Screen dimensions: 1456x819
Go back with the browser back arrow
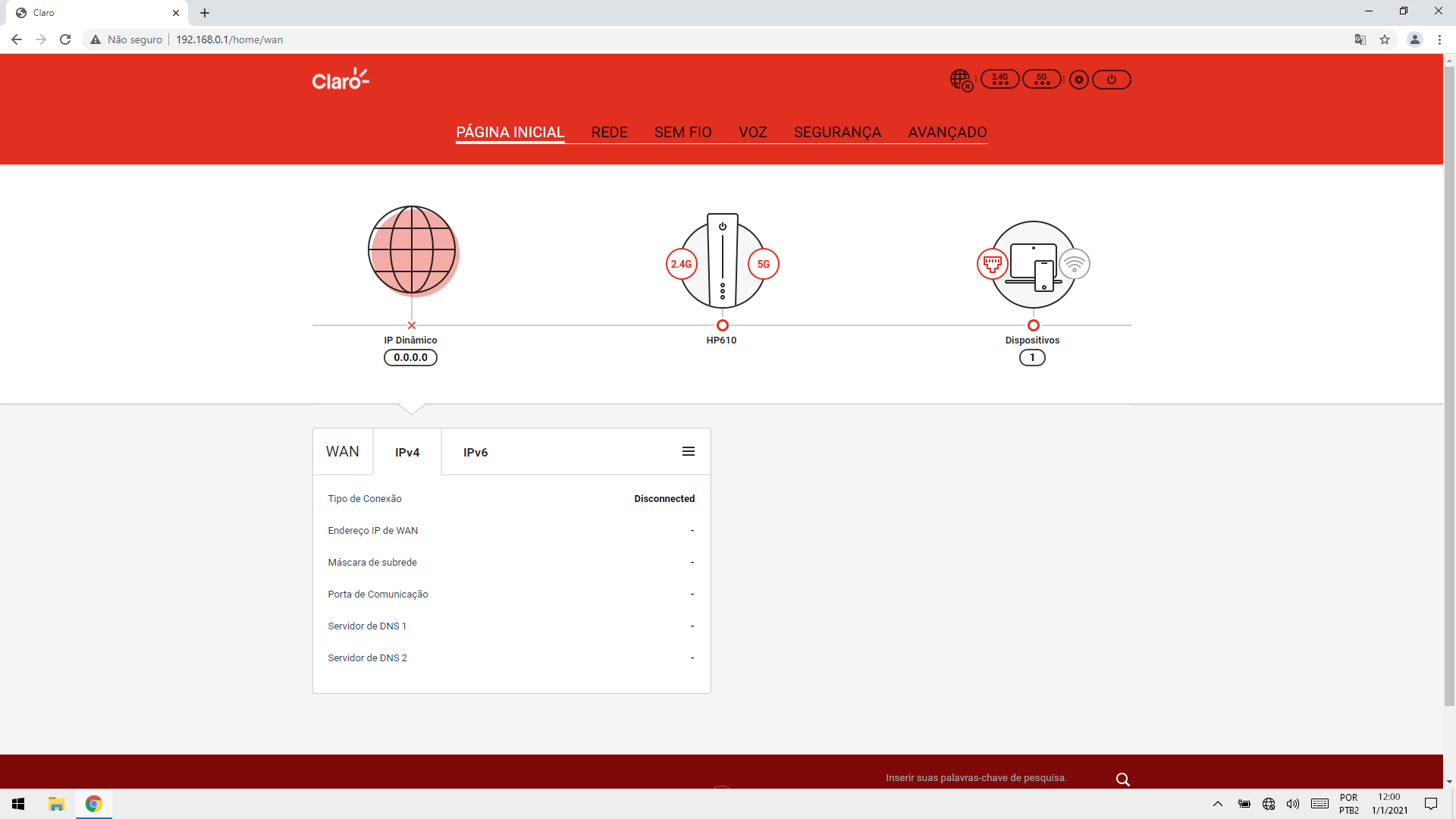(17, 39)
